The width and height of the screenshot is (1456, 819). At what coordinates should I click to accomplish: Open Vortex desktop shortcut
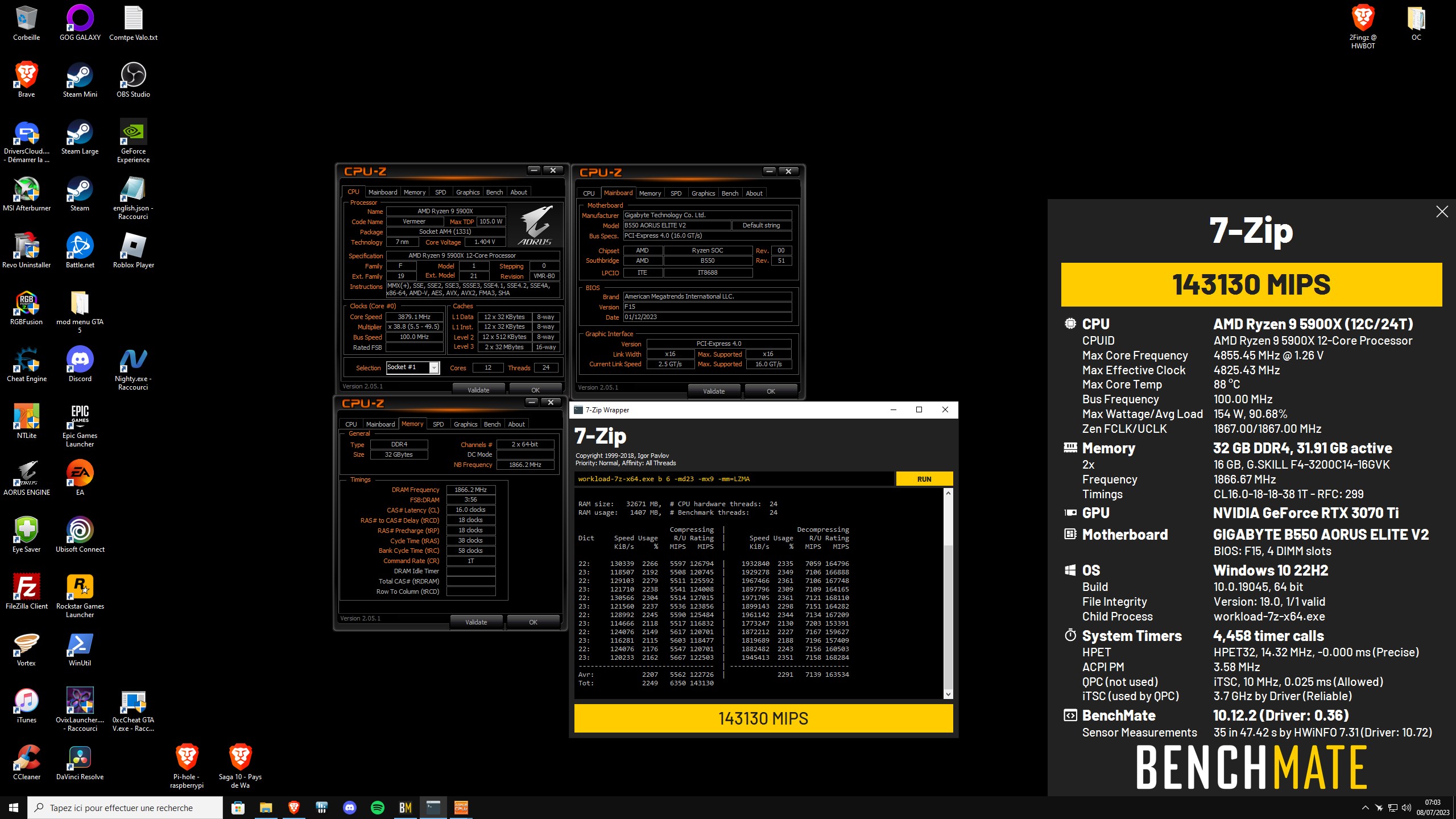click(26, 648)
